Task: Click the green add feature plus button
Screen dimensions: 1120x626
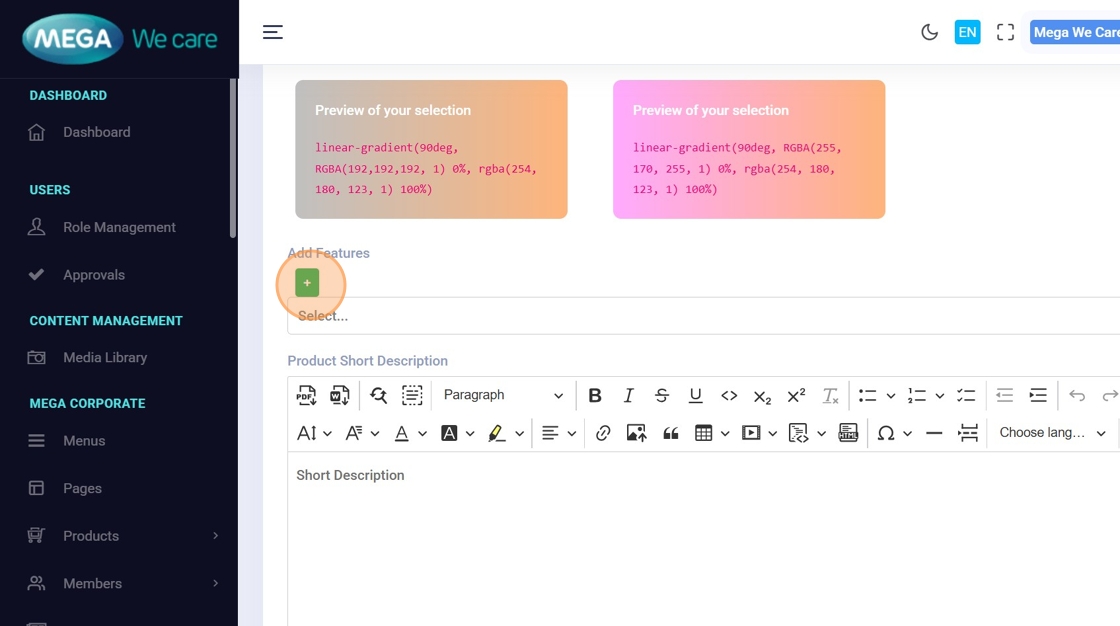Action: pos(307,283)
